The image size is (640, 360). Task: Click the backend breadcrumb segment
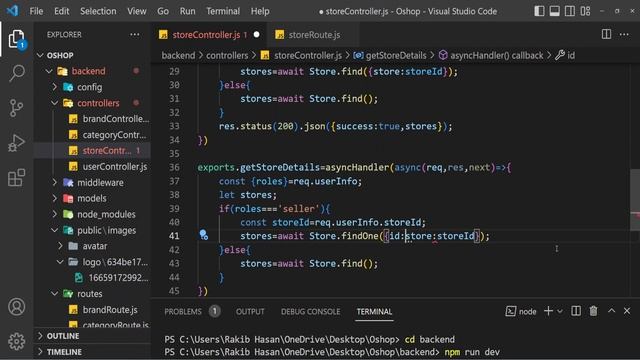178,56
